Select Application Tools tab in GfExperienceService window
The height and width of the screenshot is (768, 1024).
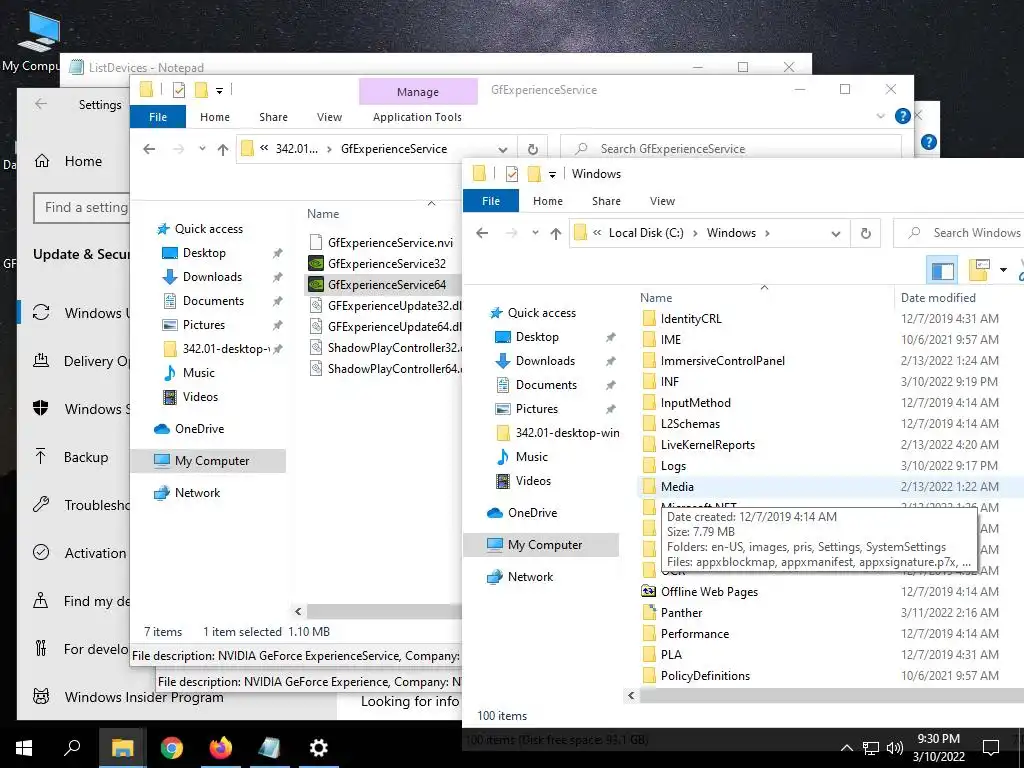(417, 117)
